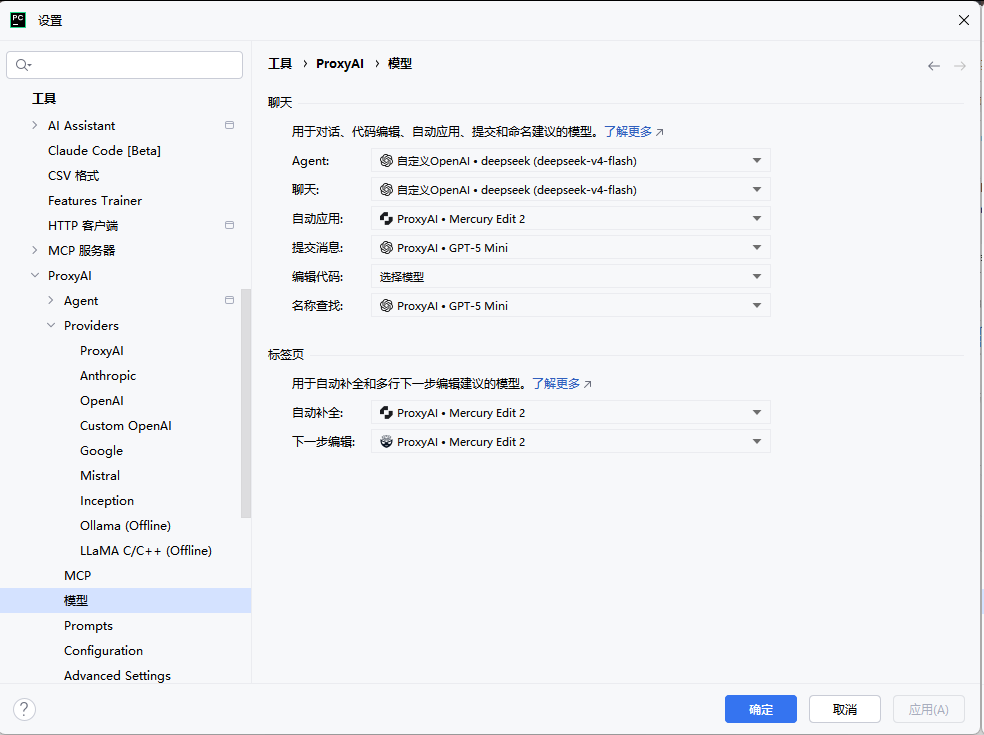984x735 pixels.
Task: Click the PyCharm logo icon in title bar
Action: (x=18, y=20)
